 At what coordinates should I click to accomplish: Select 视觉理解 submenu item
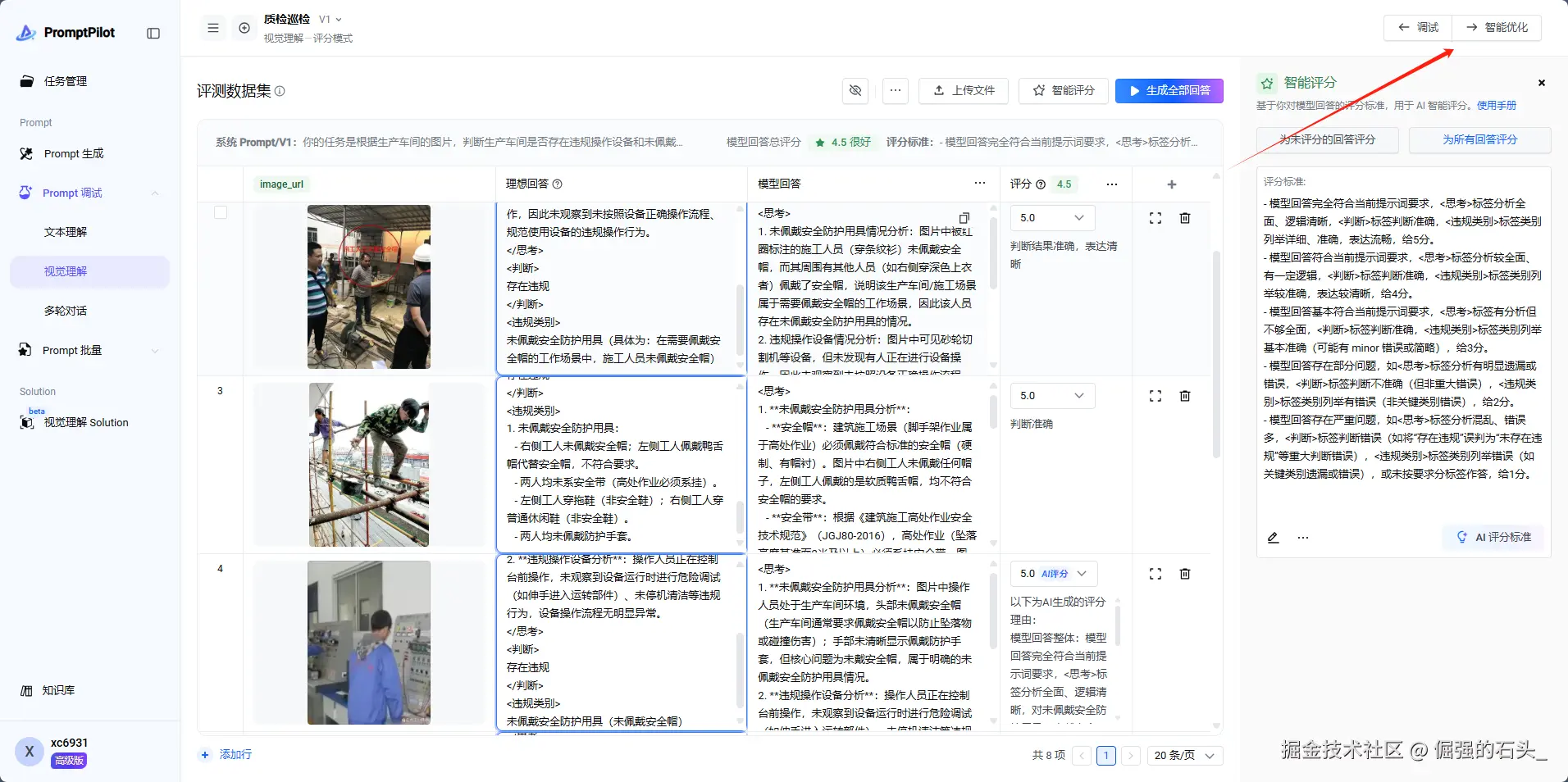[89, 271]
